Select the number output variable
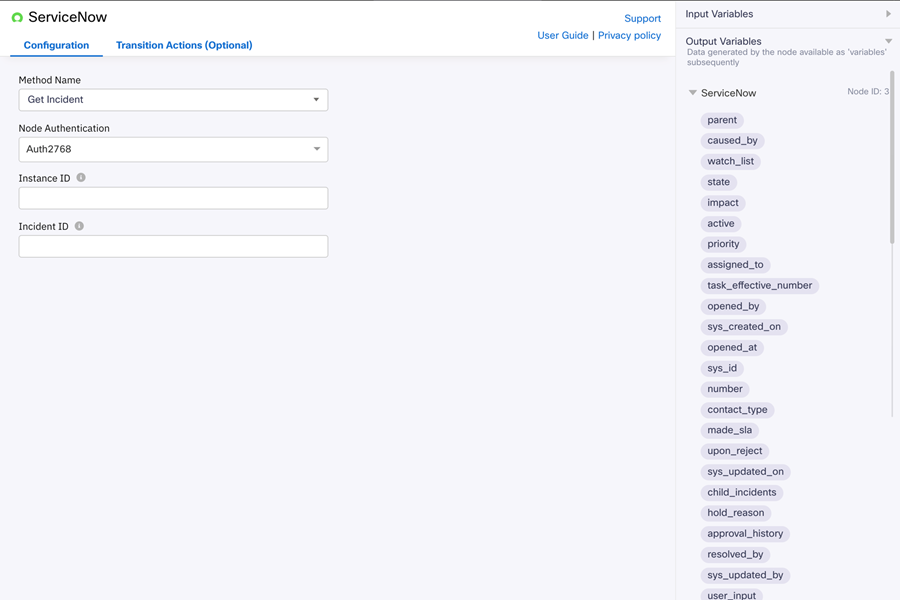This screenshot has height=600, width=900. tap(725, 389)
